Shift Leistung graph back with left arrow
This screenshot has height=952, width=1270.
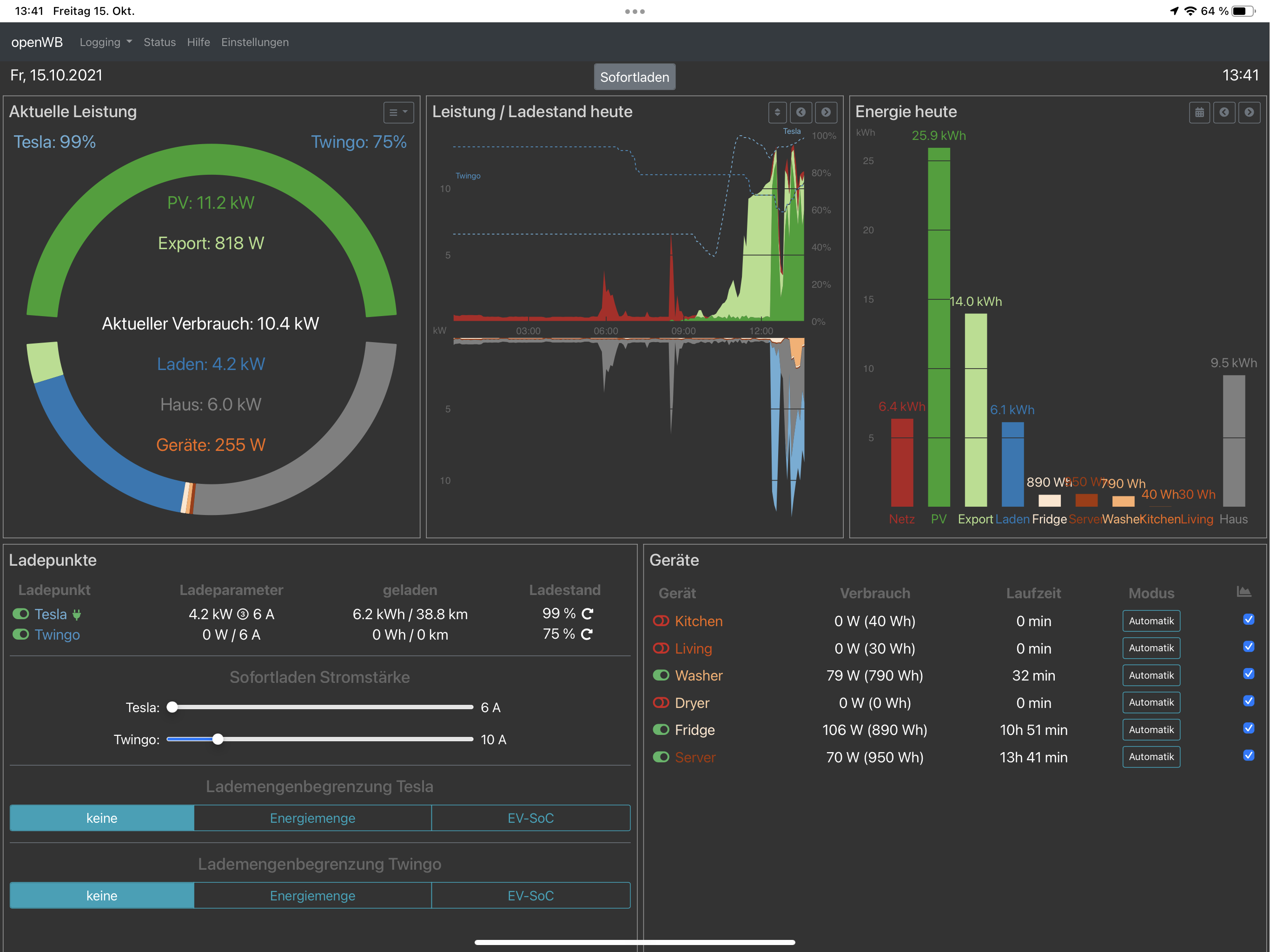(x=800, y=112)
